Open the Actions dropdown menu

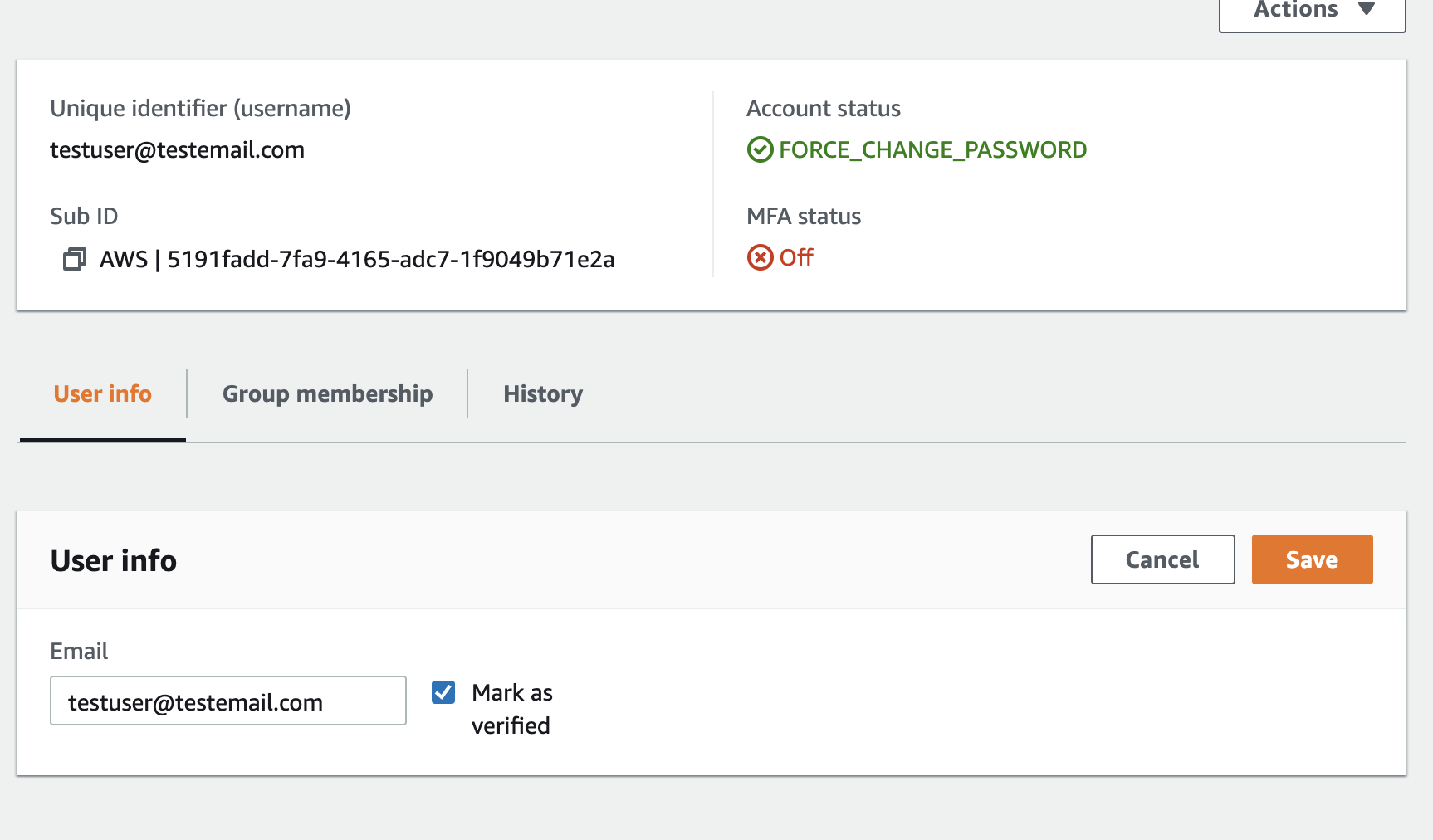pos(1310,11)
